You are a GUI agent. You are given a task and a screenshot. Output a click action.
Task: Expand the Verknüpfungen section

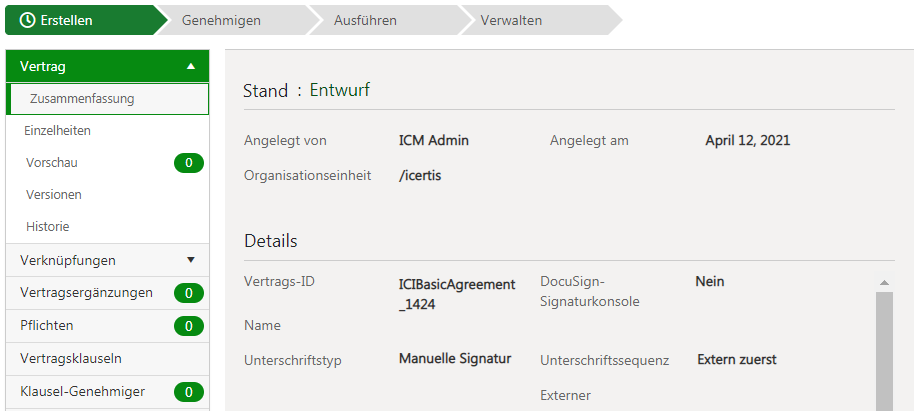(x=190, y=260)
